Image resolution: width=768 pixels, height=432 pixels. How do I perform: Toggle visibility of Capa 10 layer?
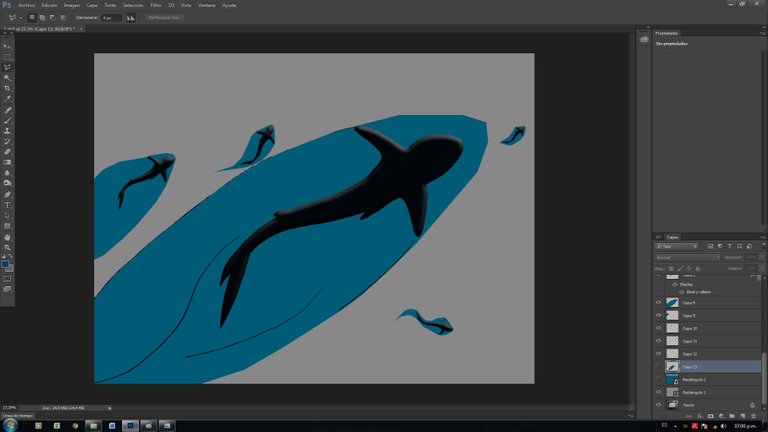[658, 328]
